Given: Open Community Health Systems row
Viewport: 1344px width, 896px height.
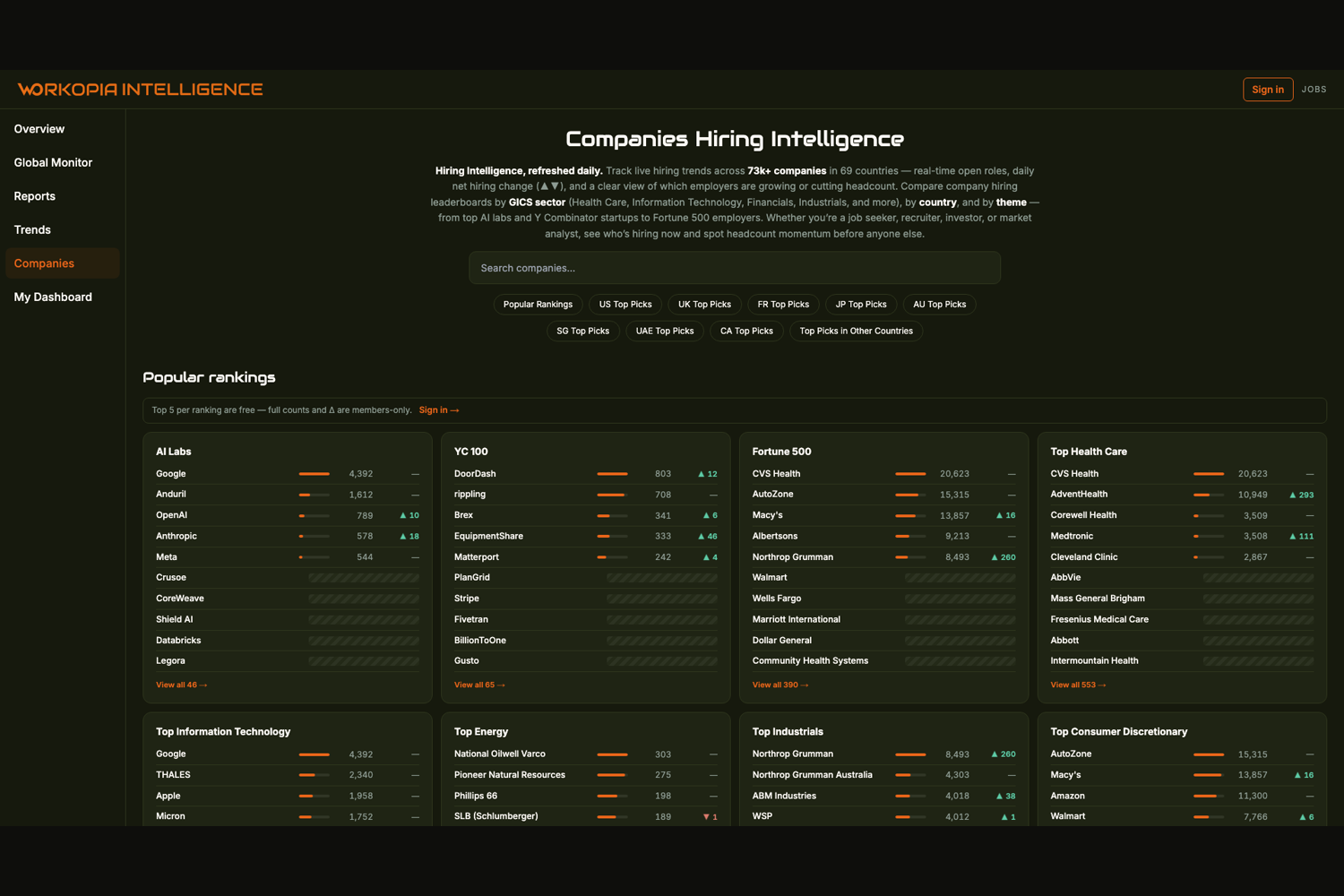Looking at the screenshot, I should (x=884, y=661).
